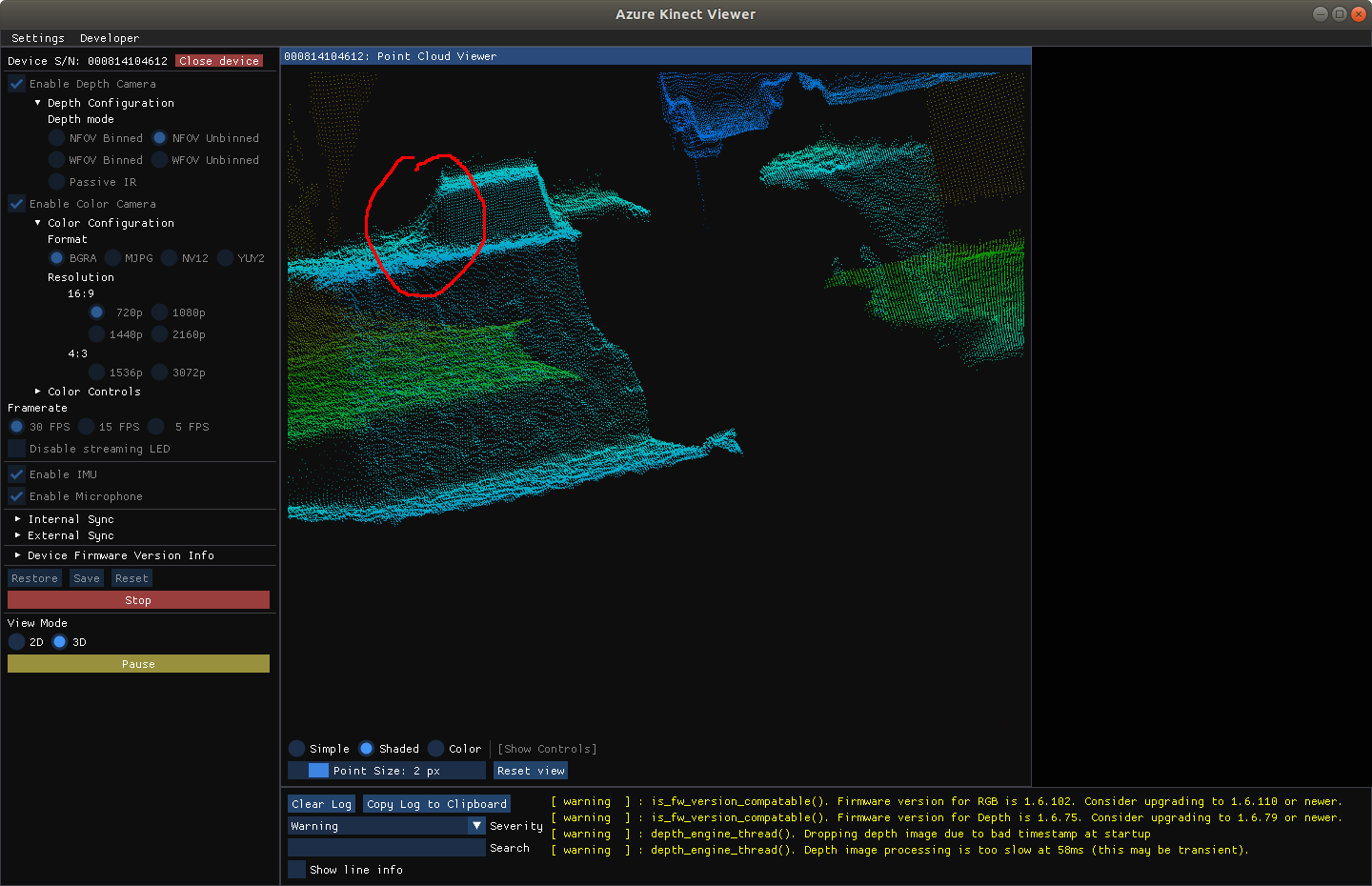Expand Device Firmware Version Info
Screen dimensions: 1372x886
click(x=18, y=555)
